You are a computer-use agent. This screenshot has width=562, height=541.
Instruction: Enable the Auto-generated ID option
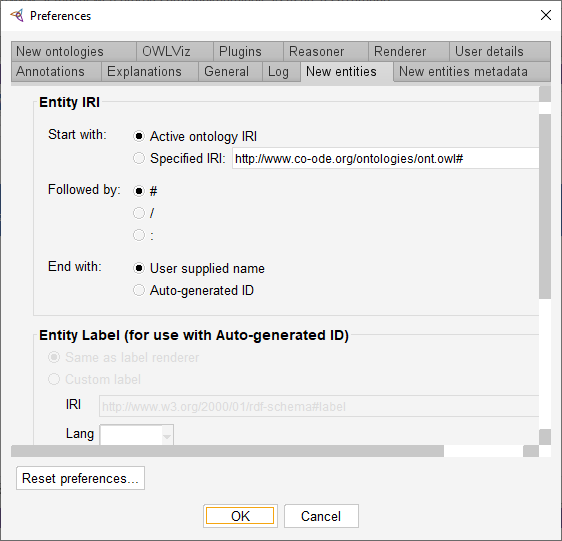(139, 290)
